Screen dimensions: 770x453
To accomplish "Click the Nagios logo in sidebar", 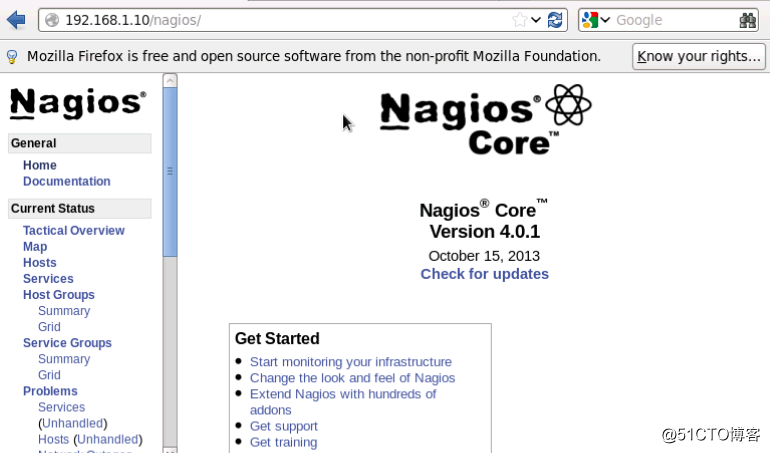I will click(78, 104).
